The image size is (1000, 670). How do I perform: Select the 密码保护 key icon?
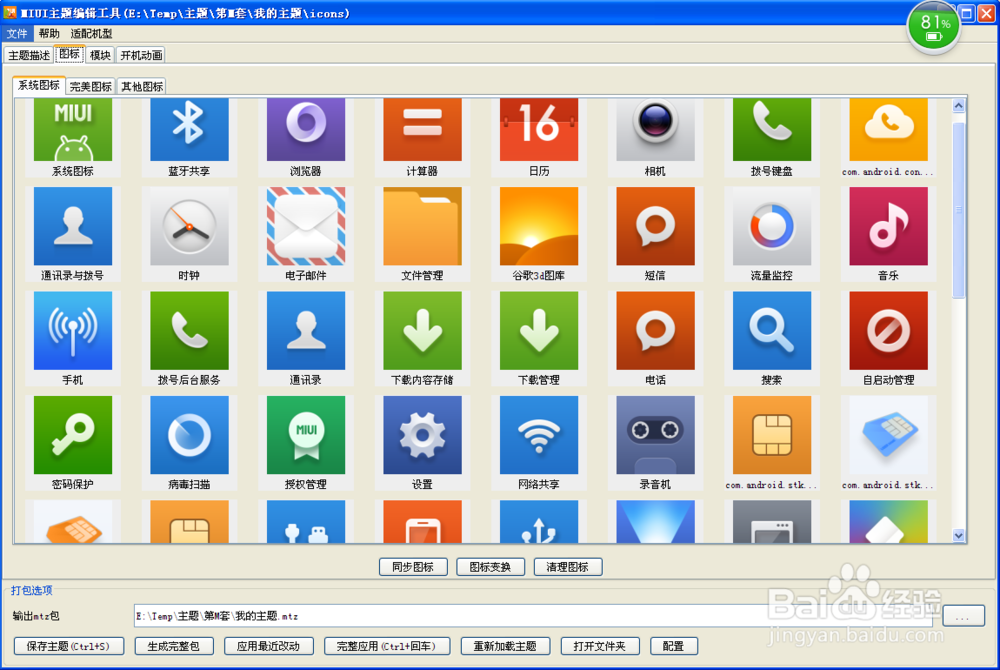[73, 435]
